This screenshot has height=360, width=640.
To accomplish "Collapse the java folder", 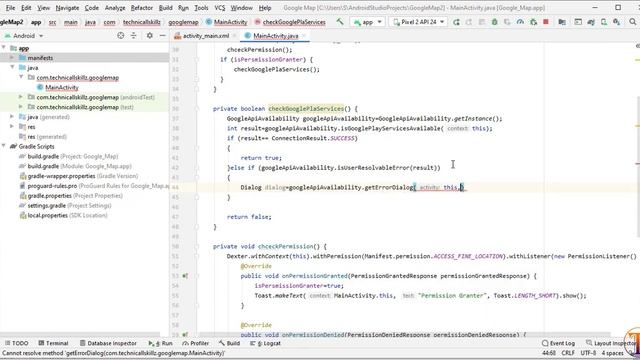I will (x=12, y=68).
